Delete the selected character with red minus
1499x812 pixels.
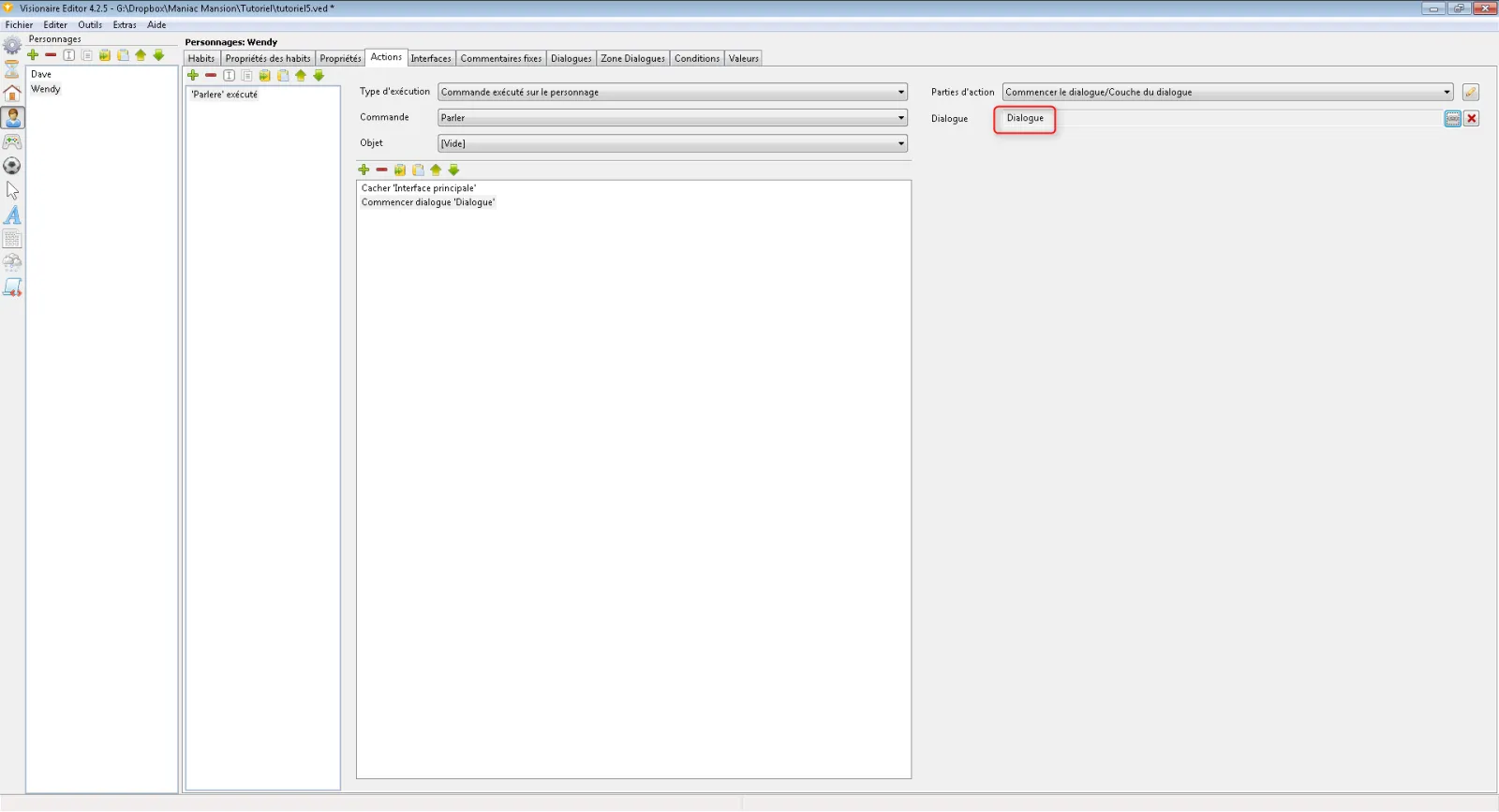[x=51, y=55]
